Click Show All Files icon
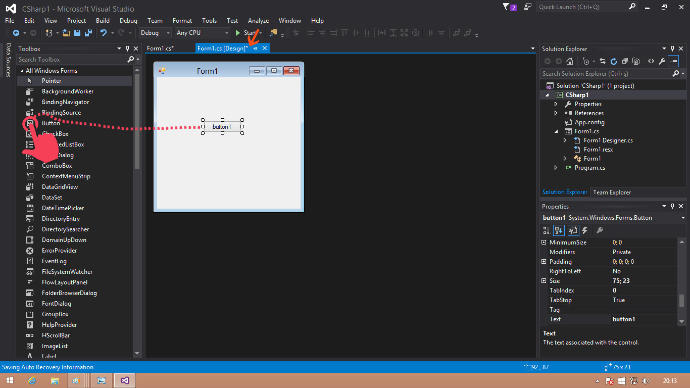This screenshot has width=690, height=388. (635, 61)
